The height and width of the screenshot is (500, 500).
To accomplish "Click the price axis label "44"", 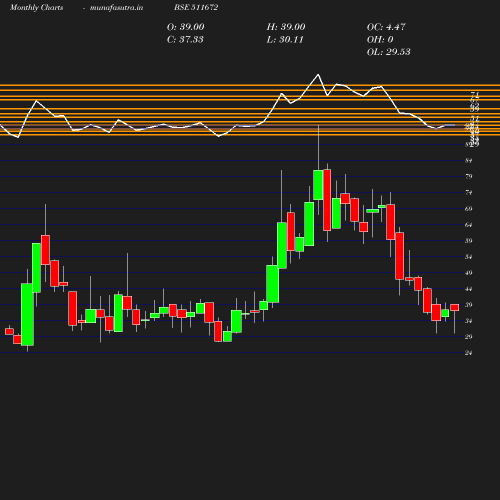I will click(x=469, y=289).
